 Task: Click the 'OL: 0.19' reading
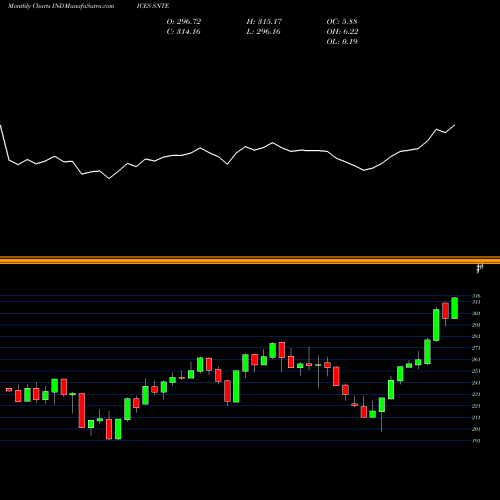(x=342, y=42)
